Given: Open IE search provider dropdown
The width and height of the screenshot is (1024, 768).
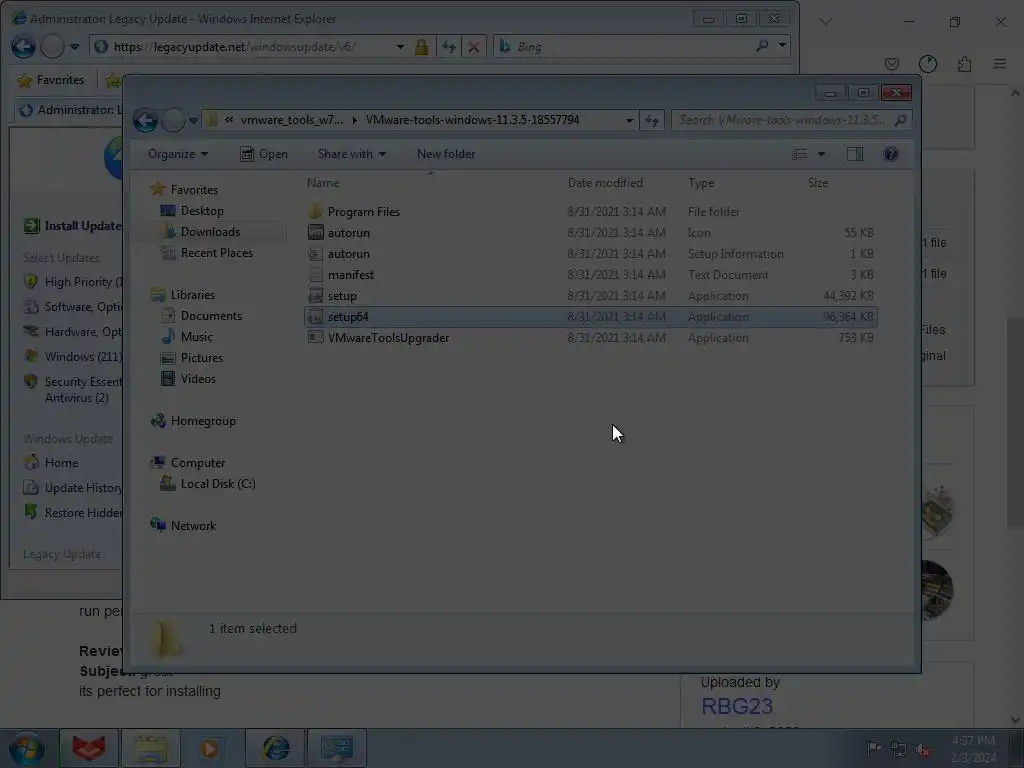Looking at the screenshot, I should (x=782, y=46).
